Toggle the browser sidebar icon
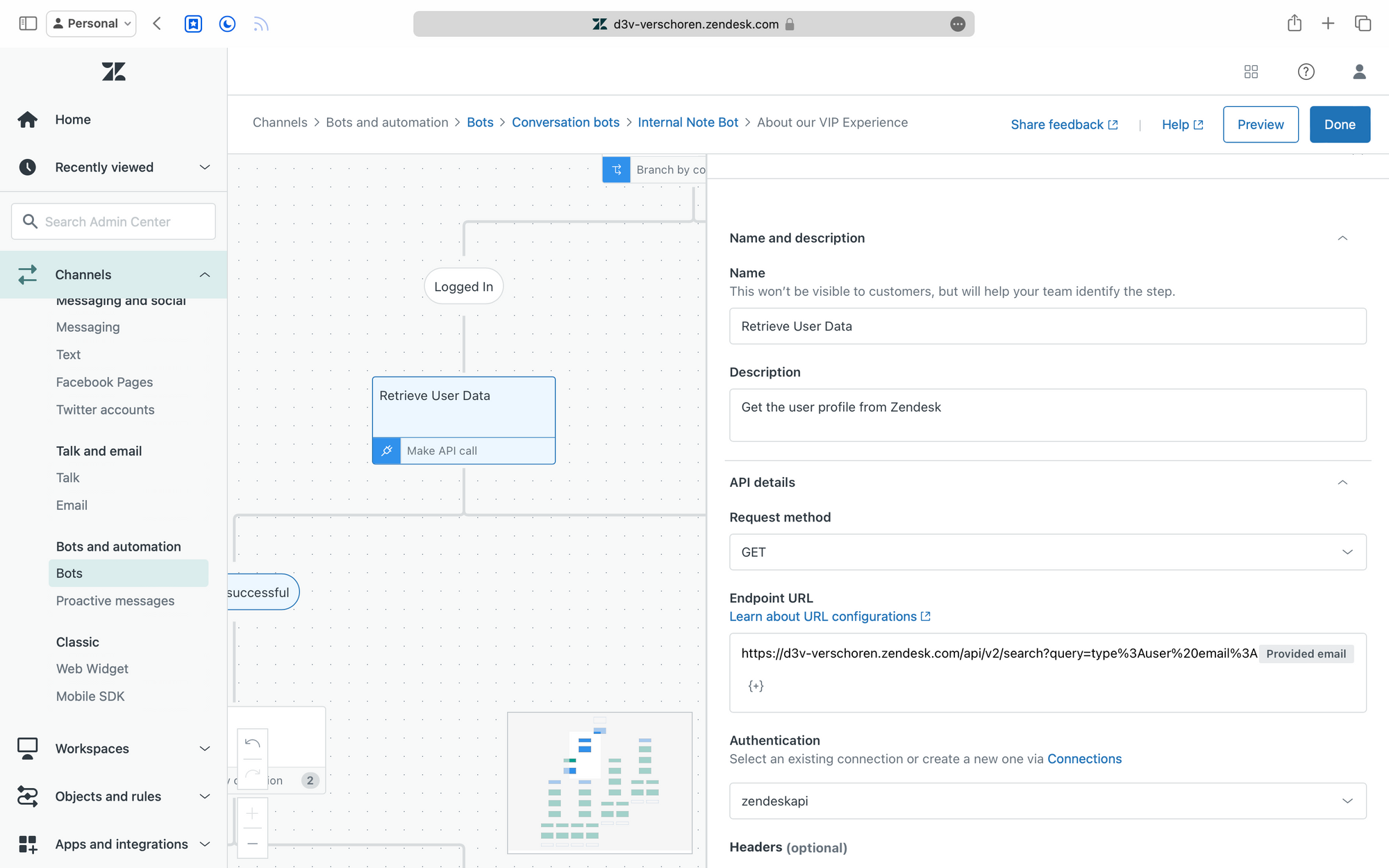 (28, 24)
